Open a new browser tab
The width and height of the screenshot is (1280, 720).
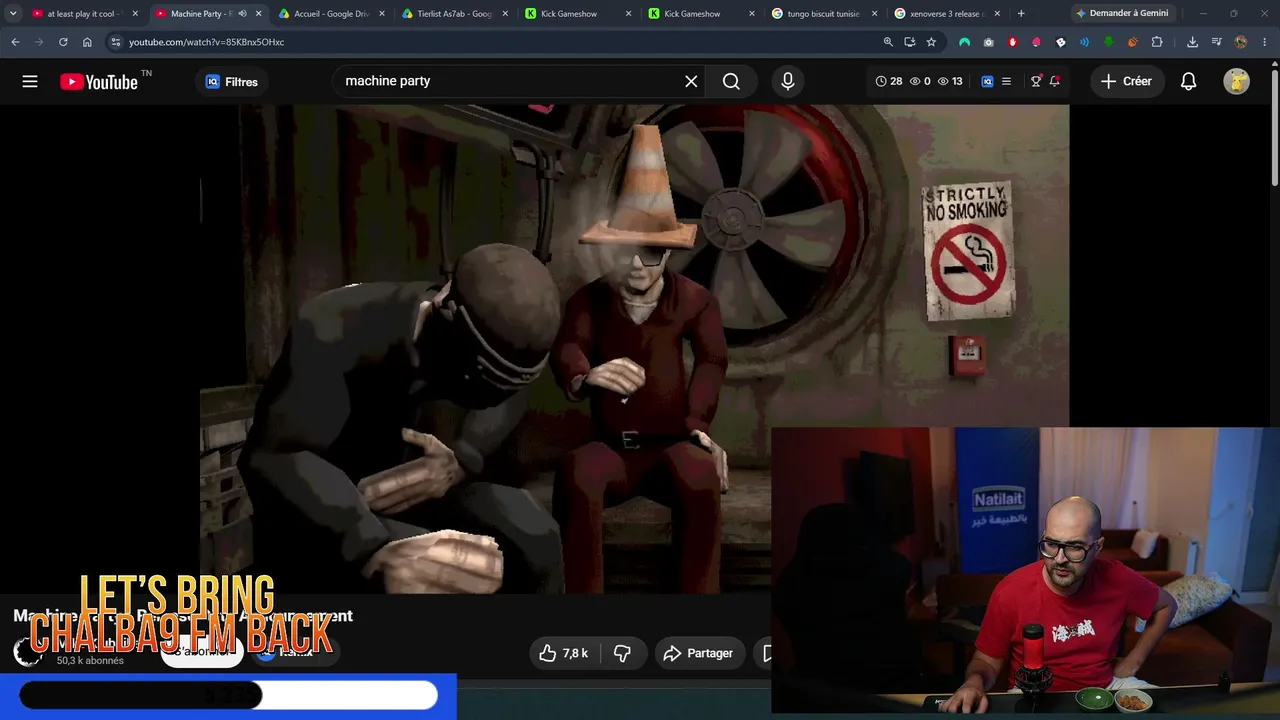1021,14
